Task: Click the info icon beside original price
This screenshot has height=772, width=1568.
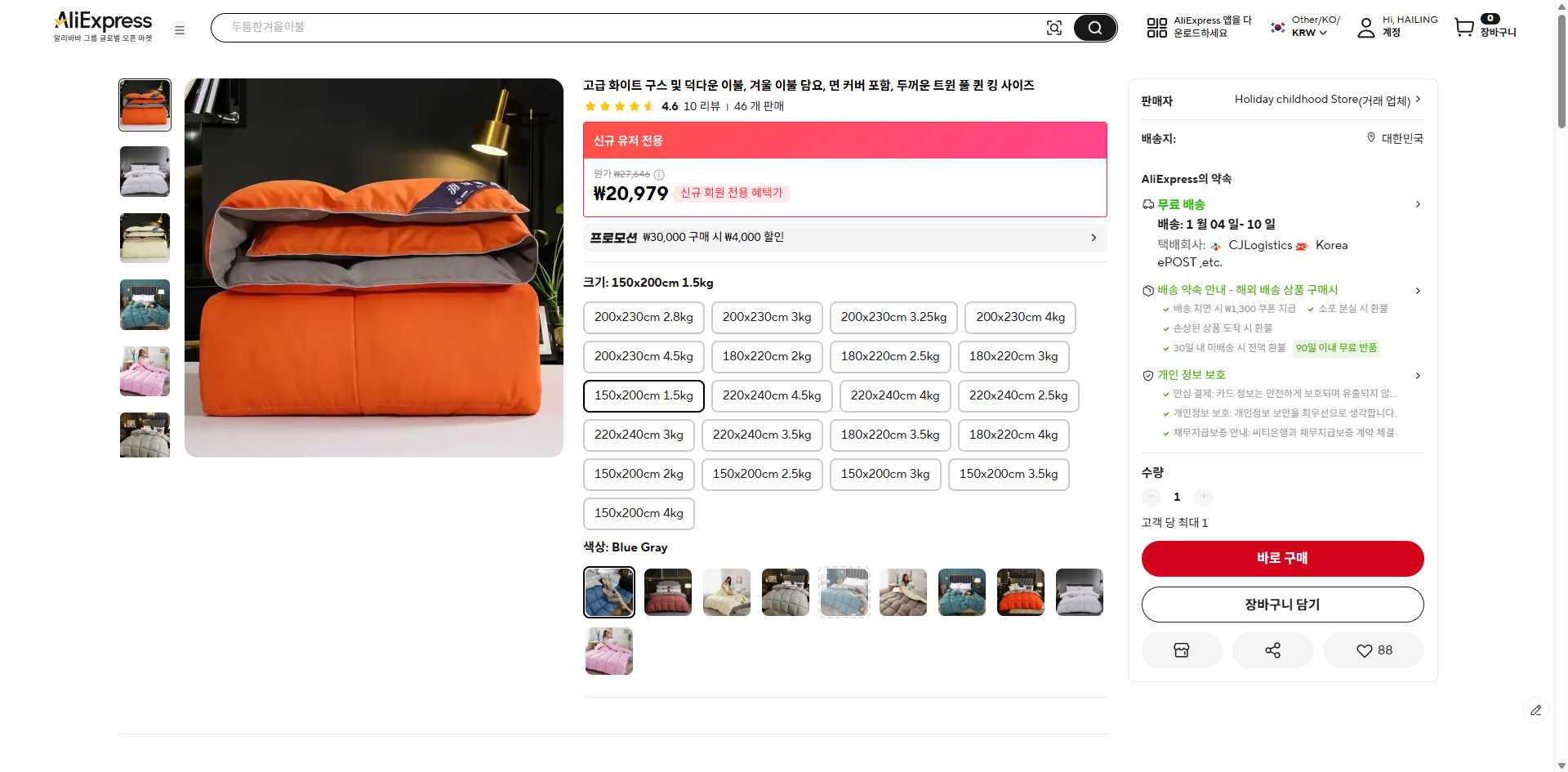Action: (x=659, y=174)
